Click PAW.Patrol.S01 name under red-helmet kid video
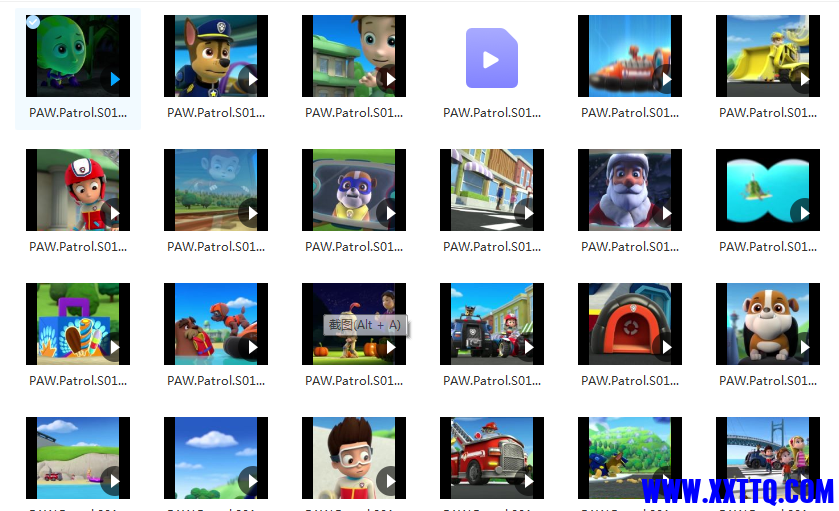Image resolution: width=839 pixels, height=511 pixels. (x=78, y=247)
